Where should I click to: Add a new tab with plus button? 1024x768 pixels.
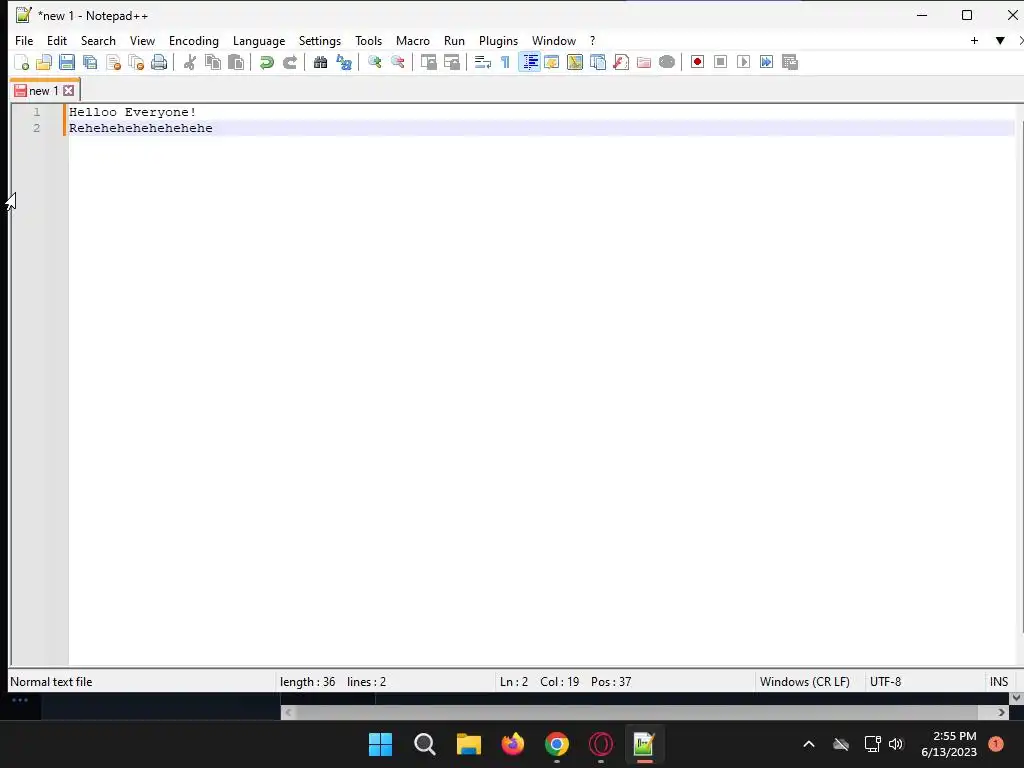(974, 40)
